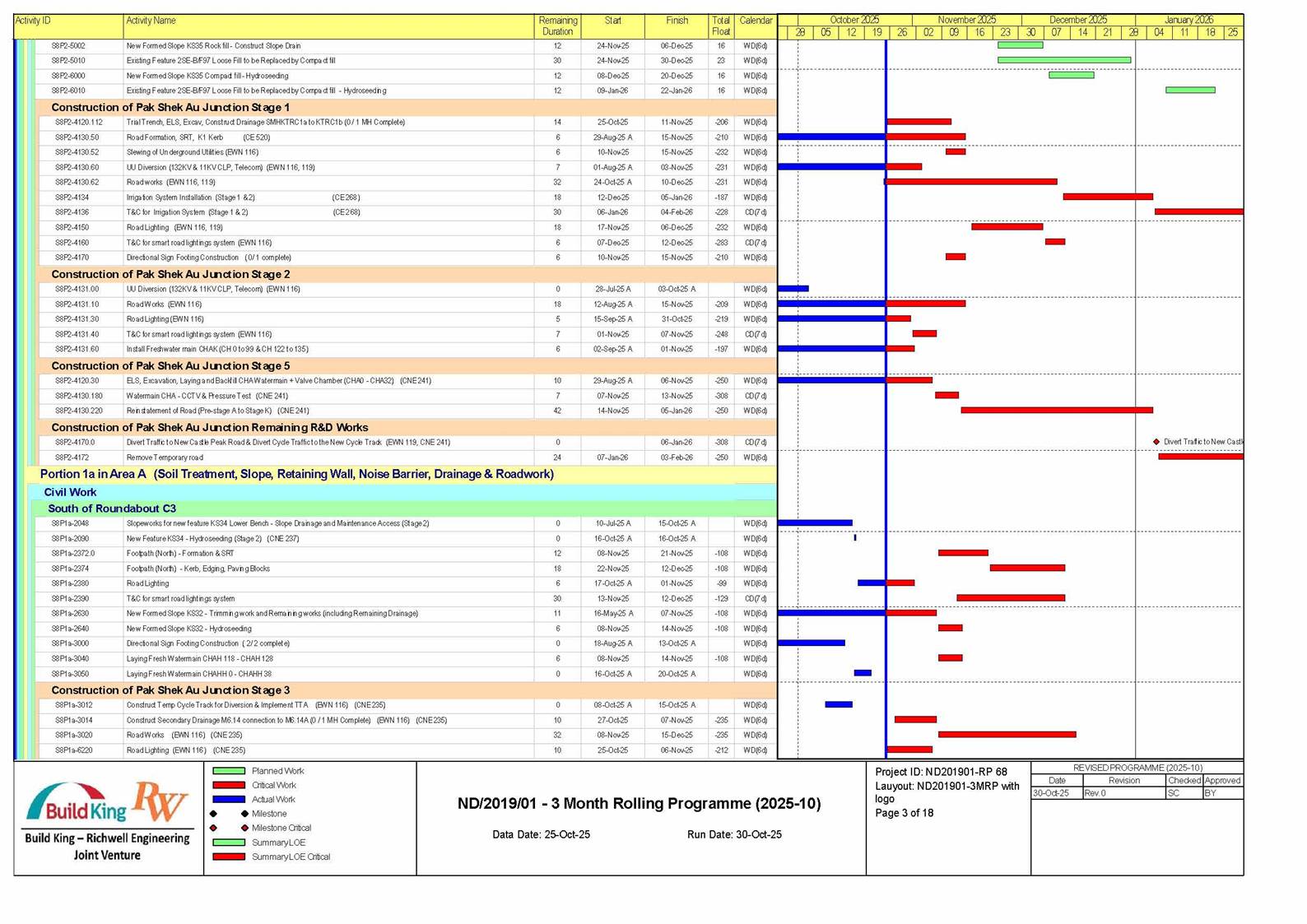Sort by the Total Float column header
Screen dimensions: 1307x924
[720, 26]
